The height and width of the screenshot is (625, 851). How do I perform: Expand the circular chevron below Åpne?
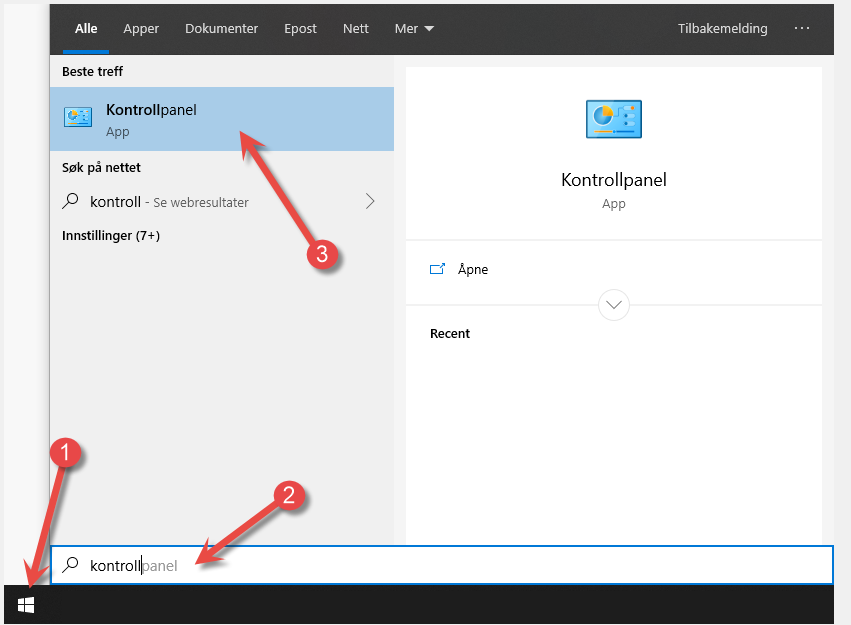613,305
